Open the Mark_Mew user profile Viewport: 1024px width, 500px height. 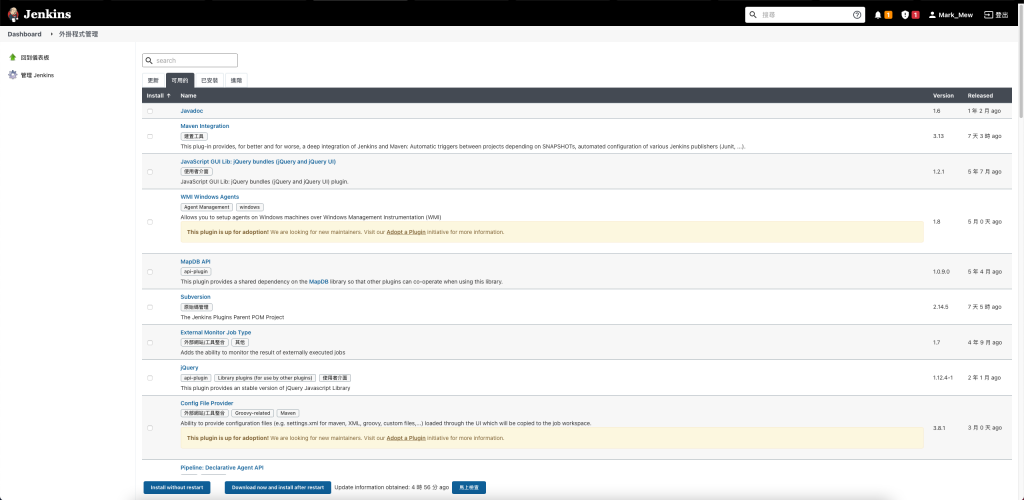[950, 14]
